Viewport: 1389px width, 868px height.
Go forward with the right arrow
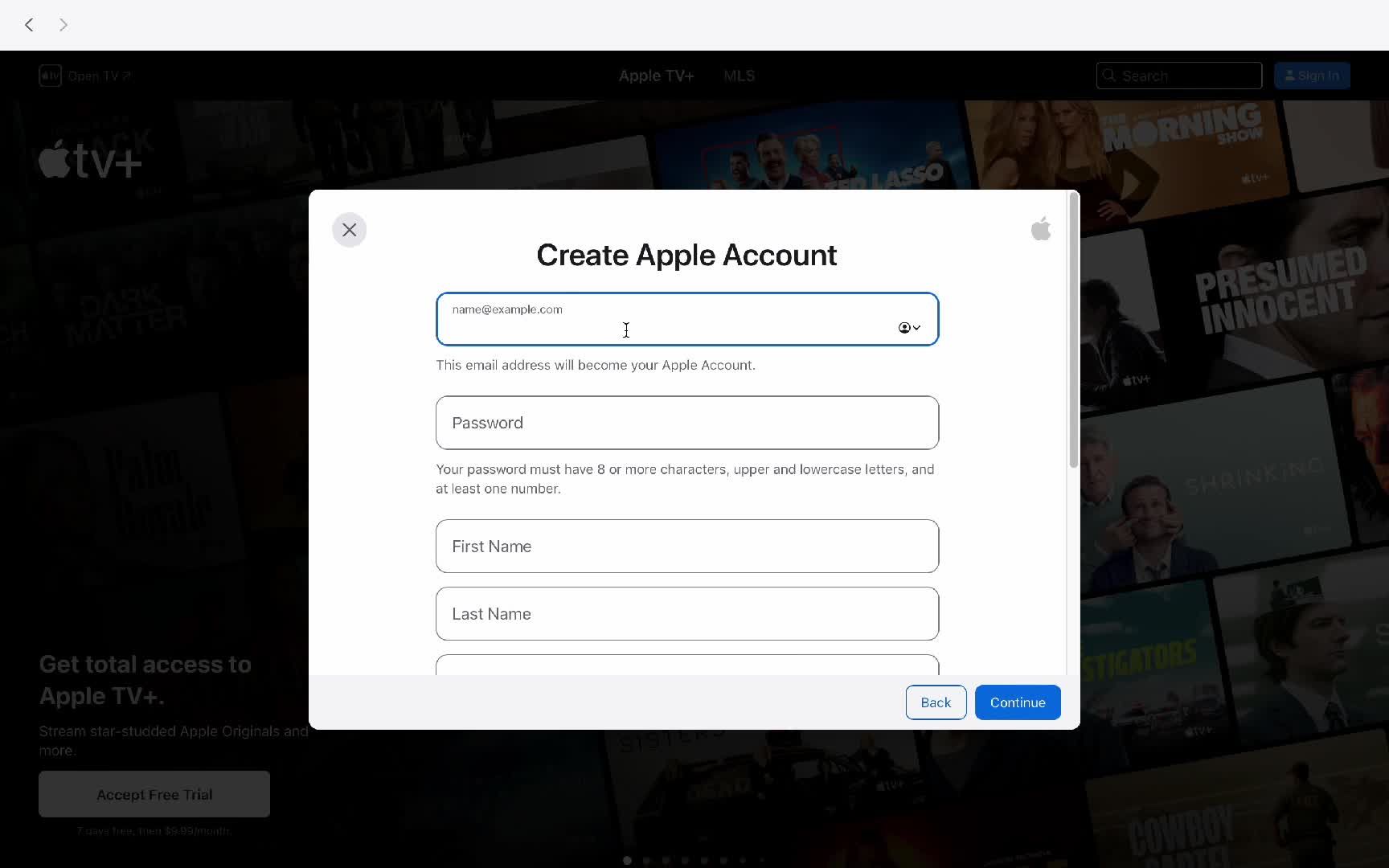(64, 25)
